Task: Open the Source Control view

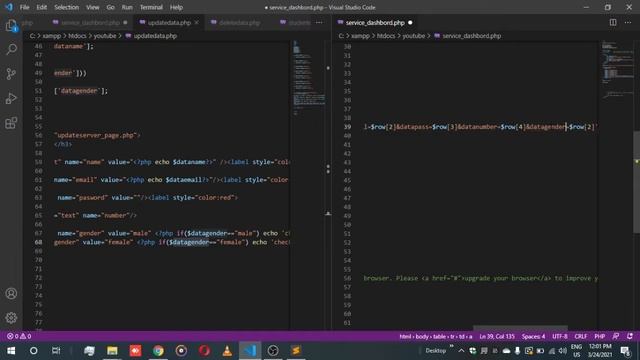Action: tap(11, 74)
